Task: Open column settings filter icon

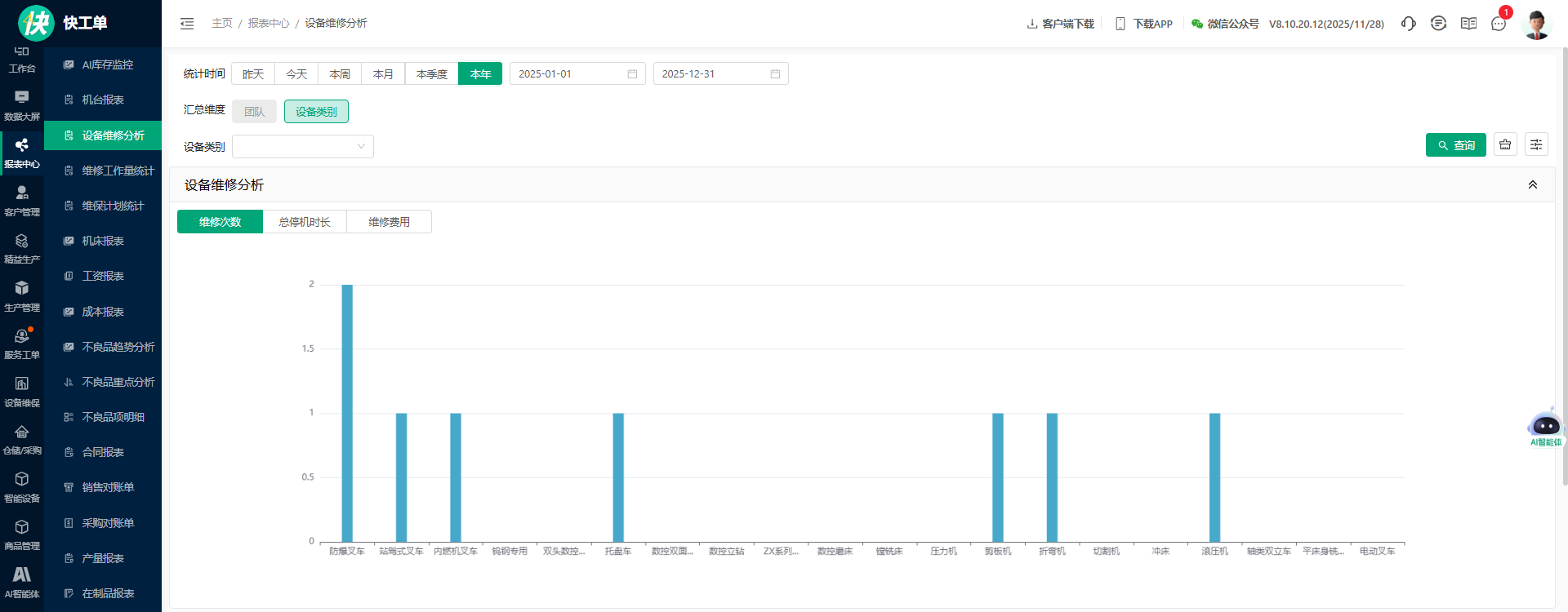Action: click(x=1536, y=144)
